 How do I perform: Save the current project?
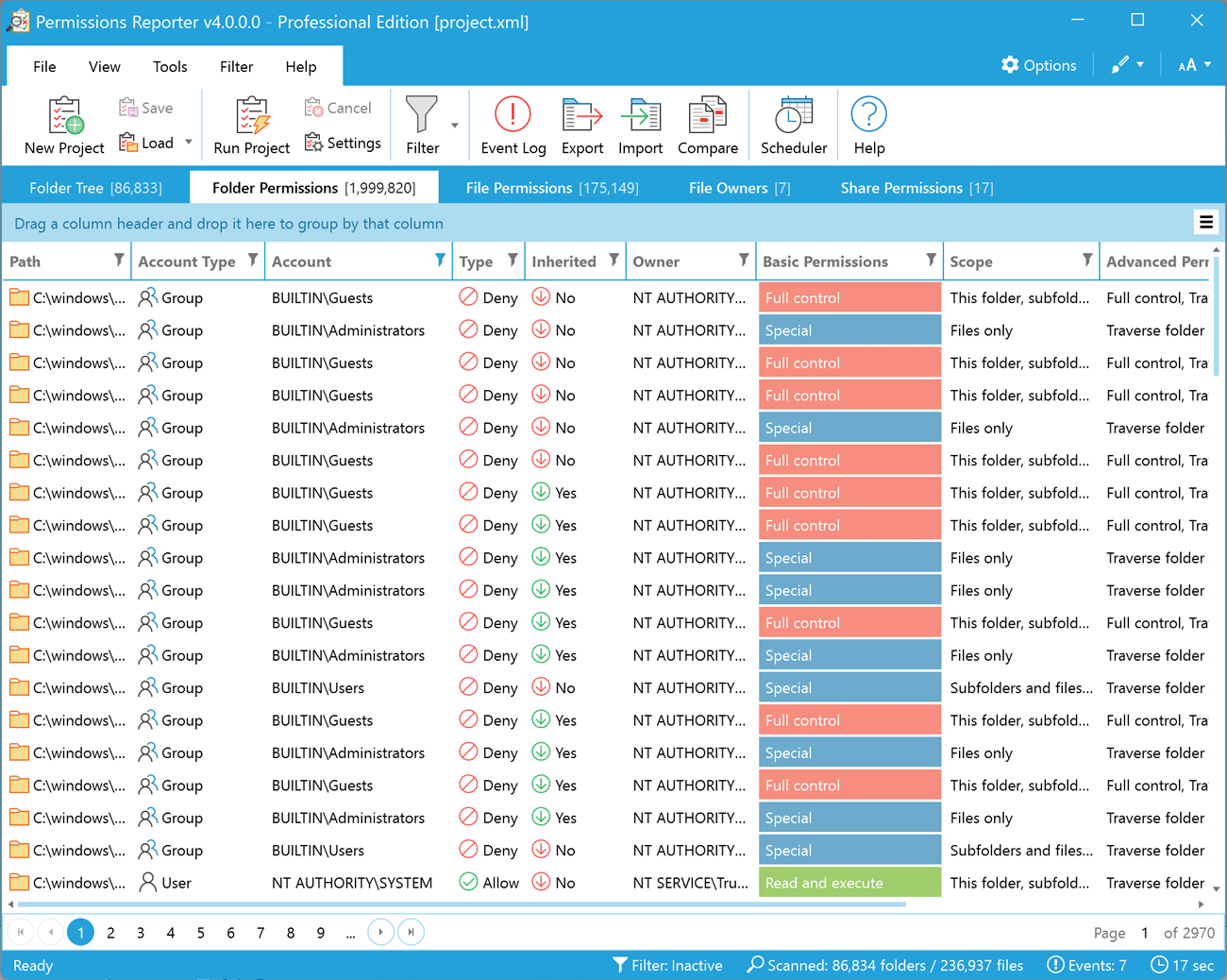pyautogui.click(x=146, y=107)
